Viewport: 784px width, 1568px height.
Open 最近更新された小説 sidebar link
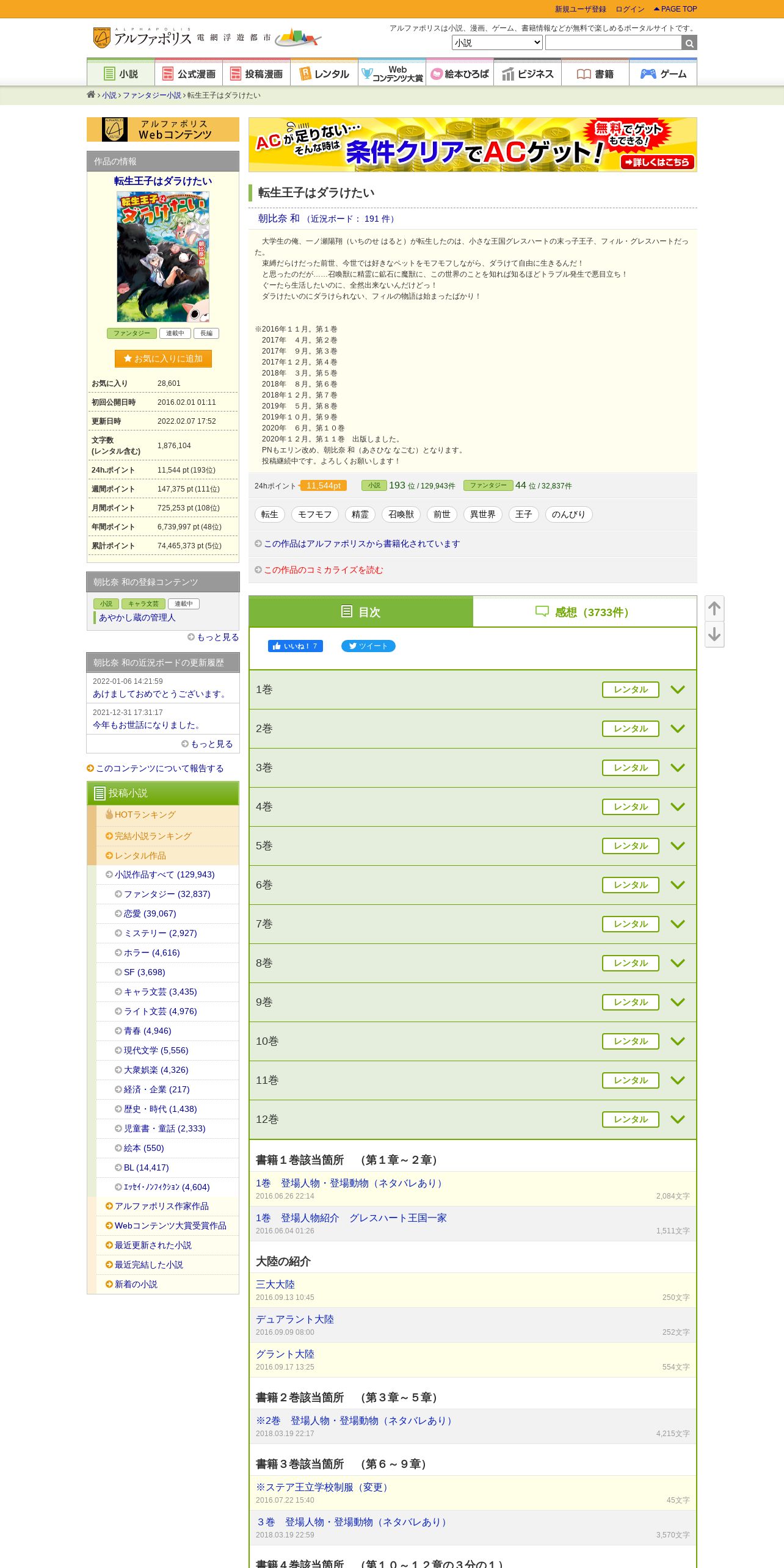(x=153, y=1245)
